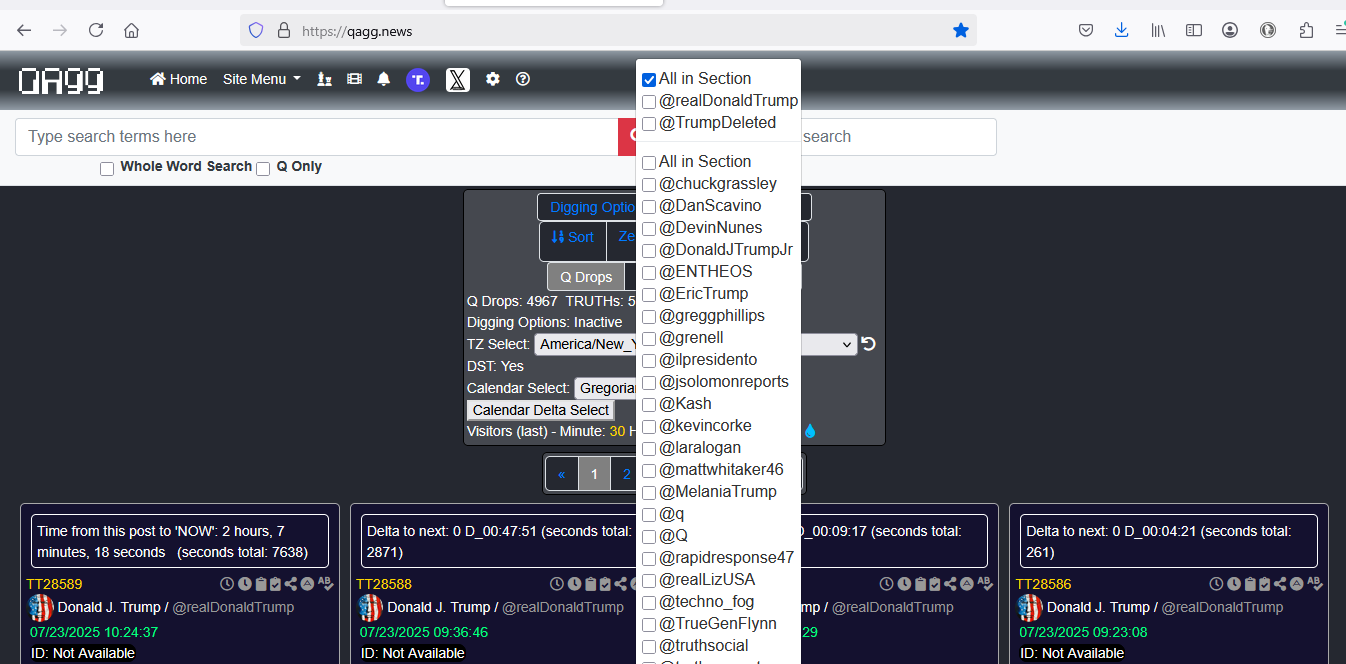The image size is (1346, 664).
Task: Check the @ENTHEOS checkbox
Action: [x=649, y=273]
